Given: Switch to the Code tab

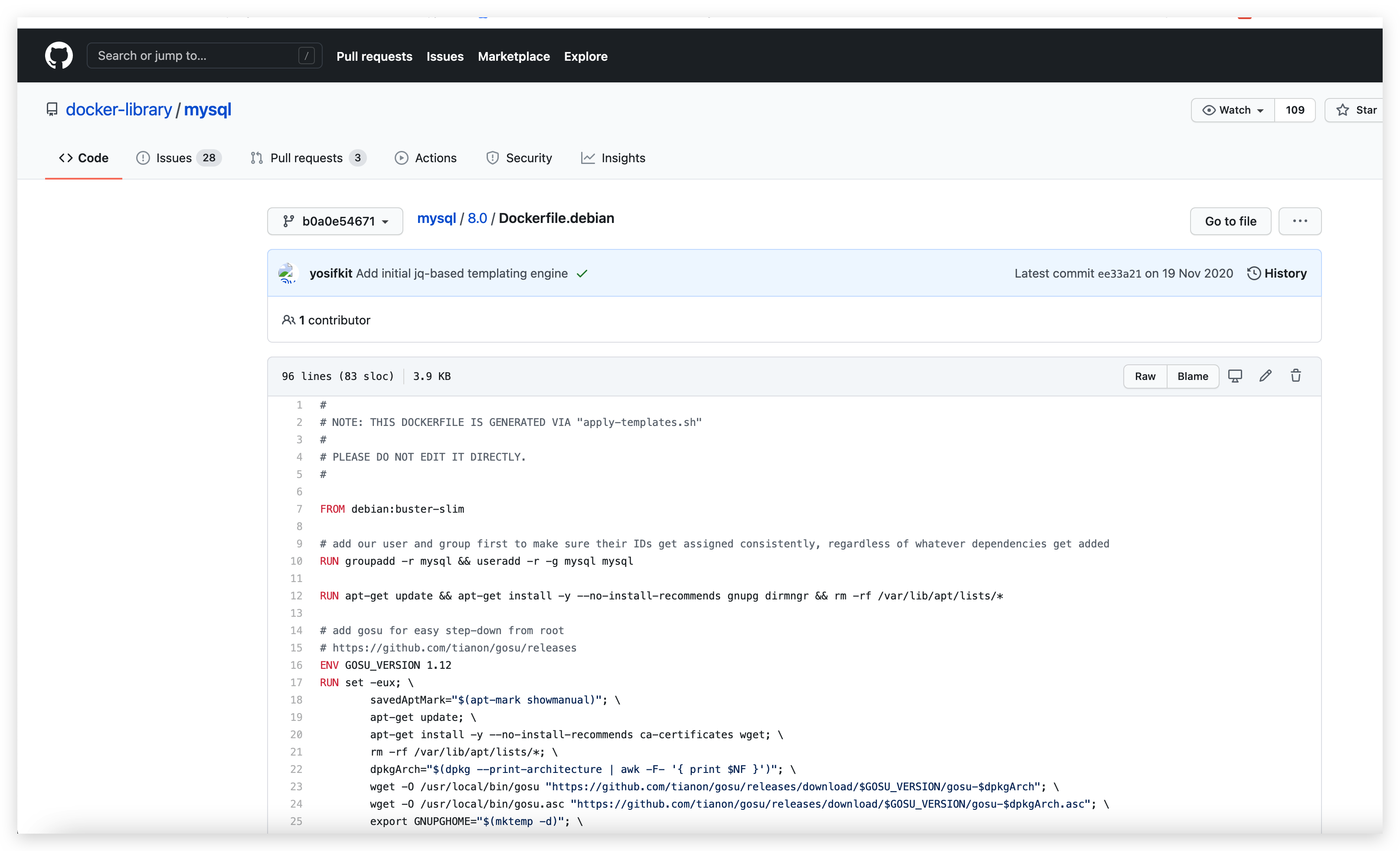Looking at the screenshot, I should [84, 158].
